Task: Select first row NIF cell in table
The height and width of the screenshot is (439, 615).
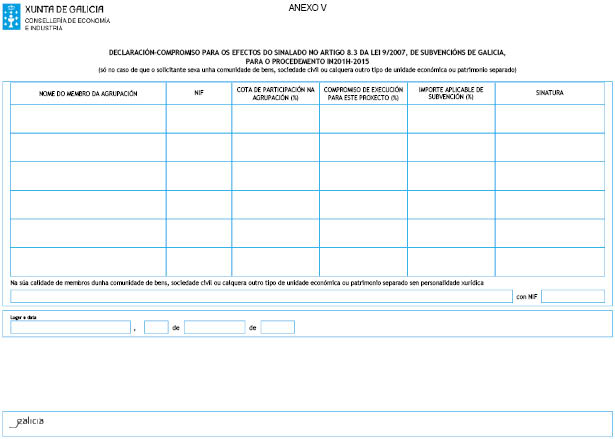Action: (x=199, y=119)
